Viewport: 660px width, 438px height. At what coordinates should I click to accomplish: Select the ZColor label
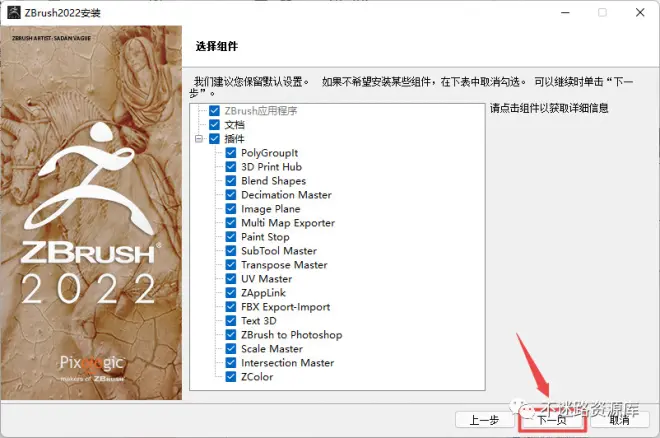(257, 376)
